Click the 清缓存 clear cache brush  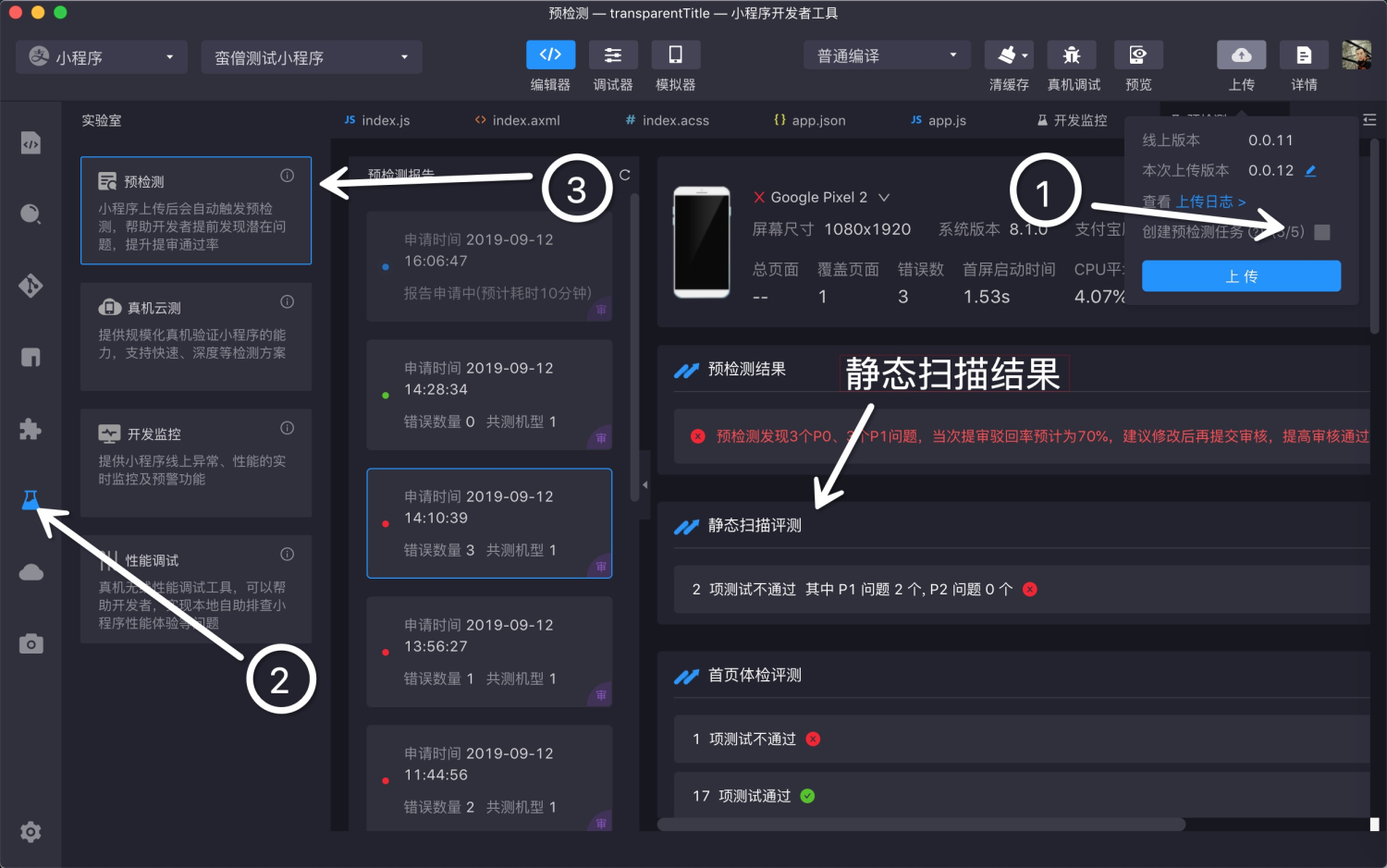click(x=1005, y=55)
